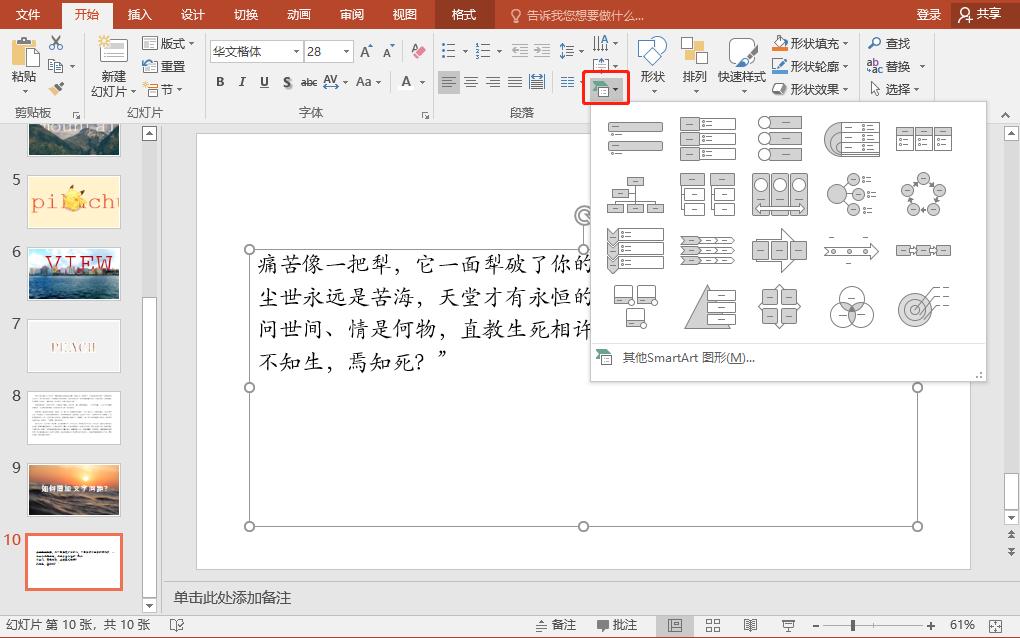Click the 共享 button top right
The height and width of the screenshot is (638, 1020).
pyautogui.click(x=979, y=15)
